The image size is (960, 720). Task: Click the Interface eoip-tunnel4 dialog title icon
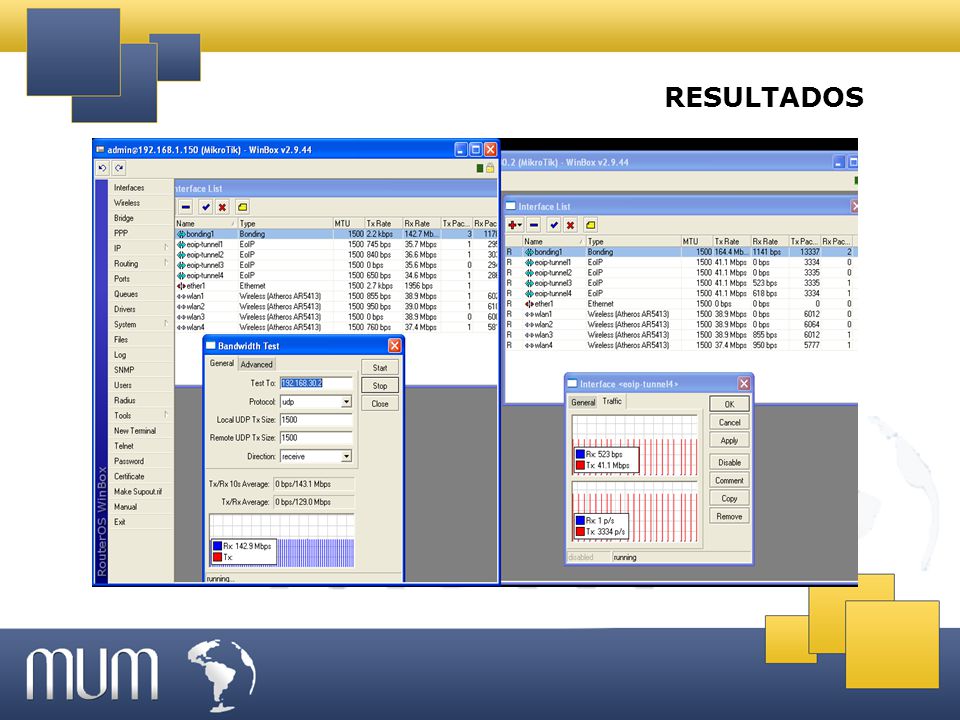coord(572,383)
